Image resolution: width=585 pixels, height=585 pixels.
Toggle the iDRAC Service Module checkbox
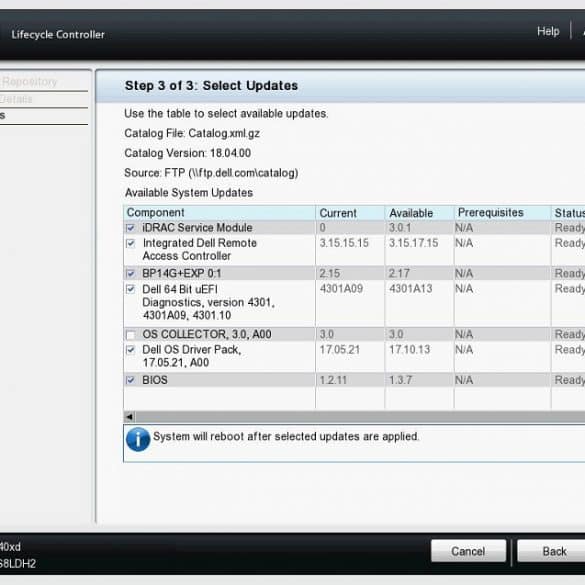click(x=131, y=228)
